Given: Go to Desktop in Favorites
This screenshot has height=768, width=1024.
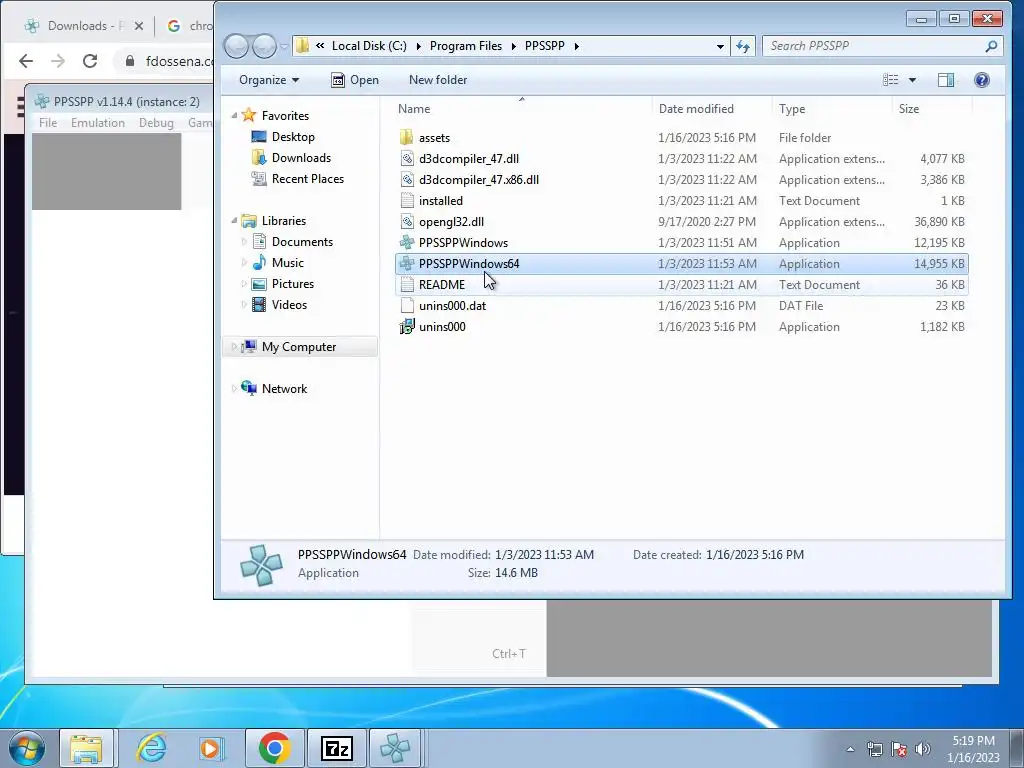Looking at the screenshot, I should 293,136.
